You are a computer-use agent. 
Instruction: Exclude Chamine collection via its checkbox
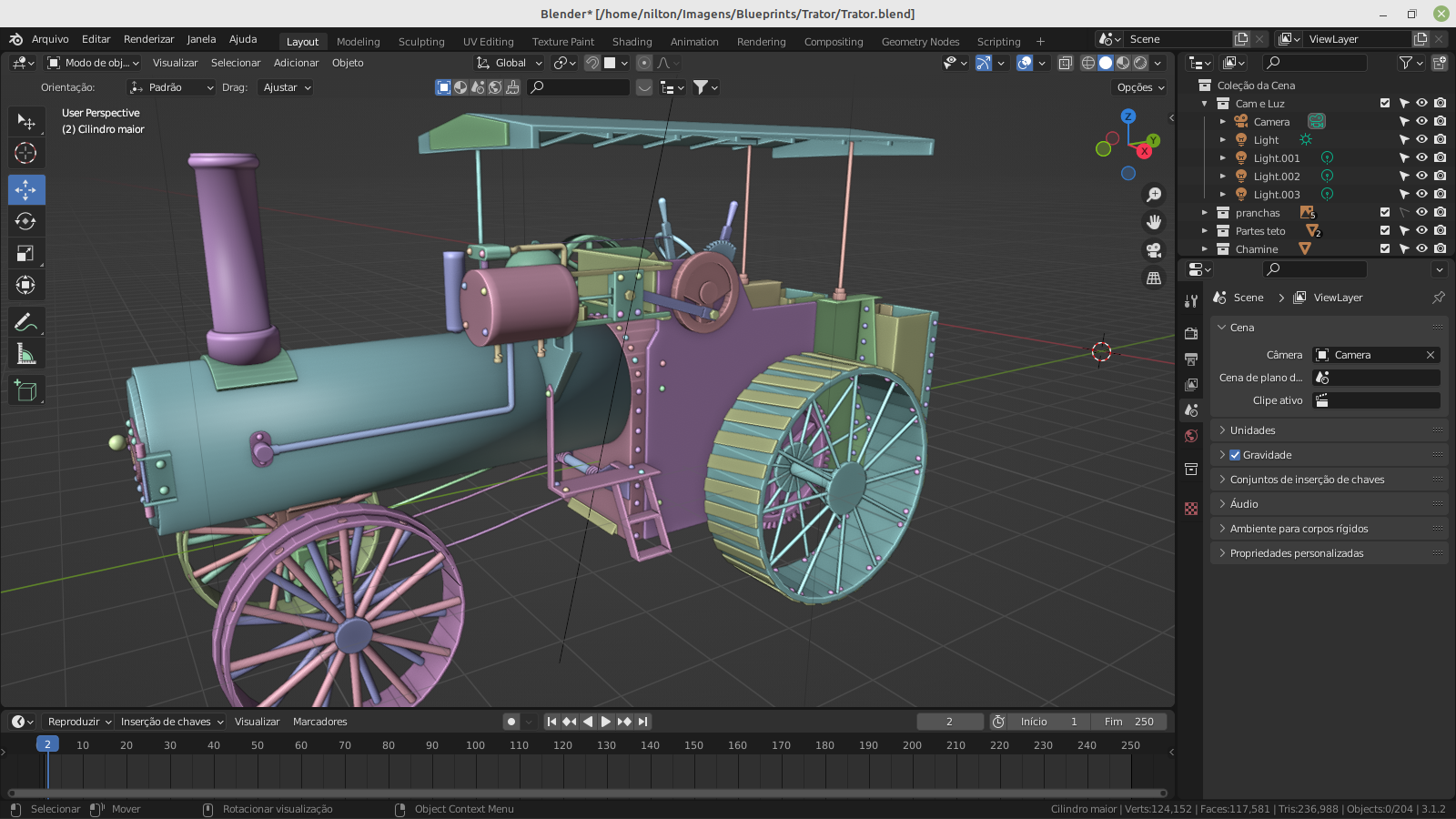[x=1385, y=249]
